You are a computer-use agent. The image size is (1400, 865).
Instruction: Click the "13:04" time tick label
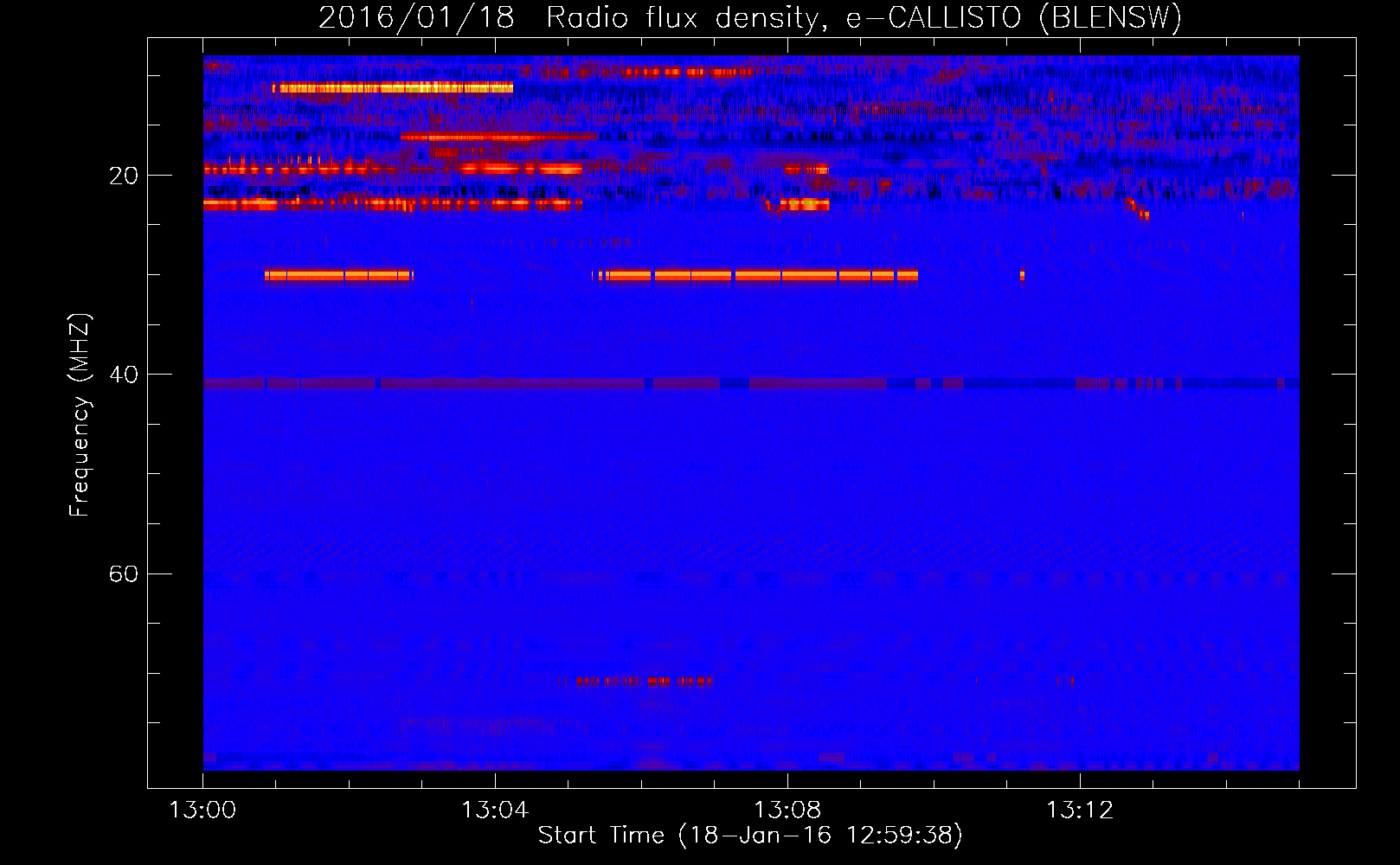tap(495, 811)
